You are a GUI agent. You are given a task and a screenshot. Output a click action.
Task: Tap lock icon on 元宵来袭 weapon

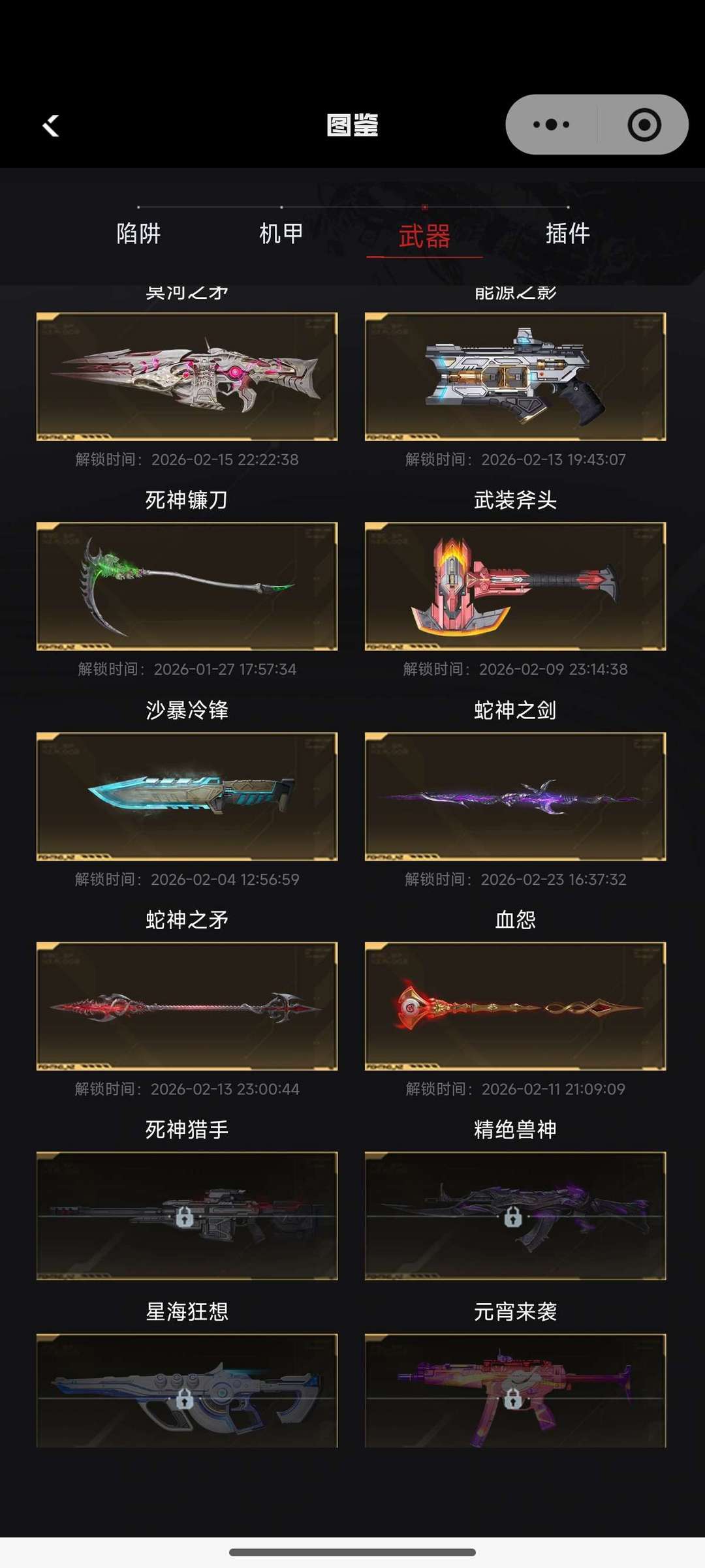(x=513, y=1398)
